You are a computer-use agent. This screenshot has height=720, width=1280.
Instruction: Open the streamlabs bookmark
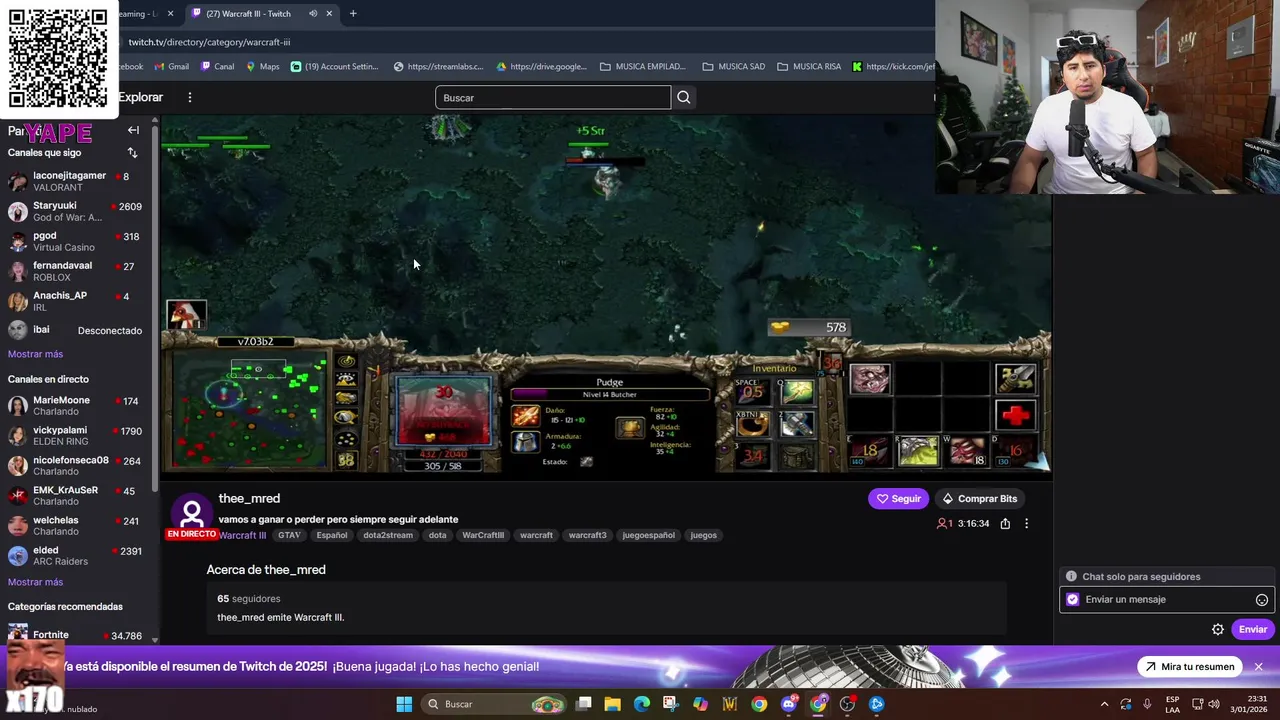coord(438,67)
